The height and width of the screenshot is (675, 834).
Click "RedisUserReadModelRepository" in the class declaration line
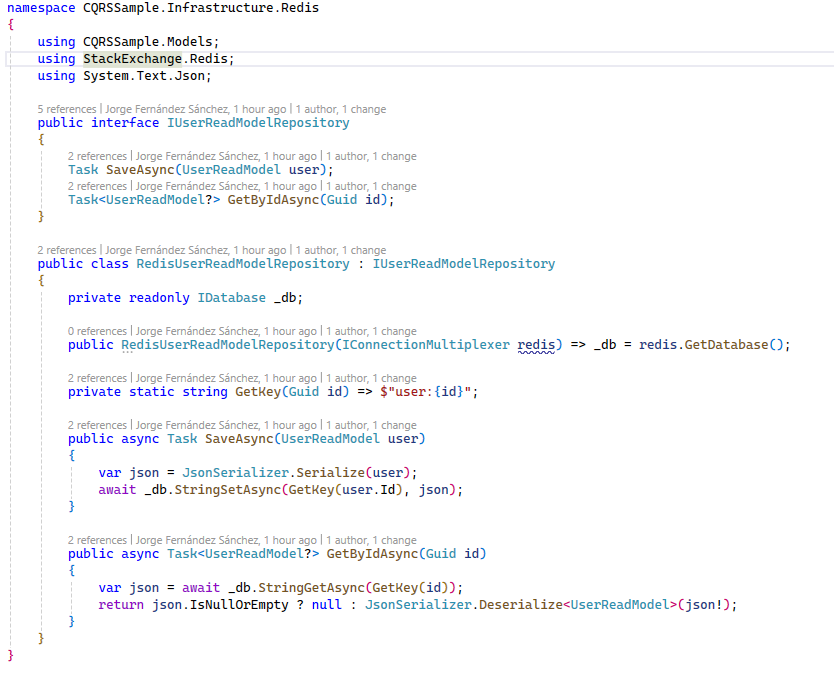(x=243, y=264)
